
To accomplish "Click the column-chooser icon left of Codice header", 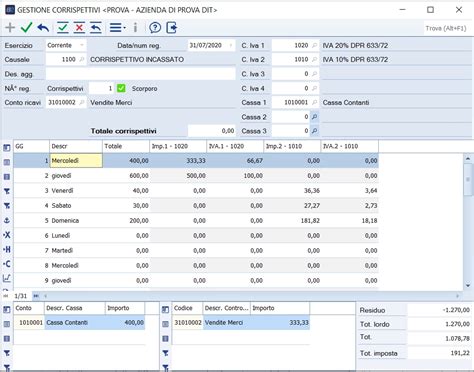I will point(165,310).
